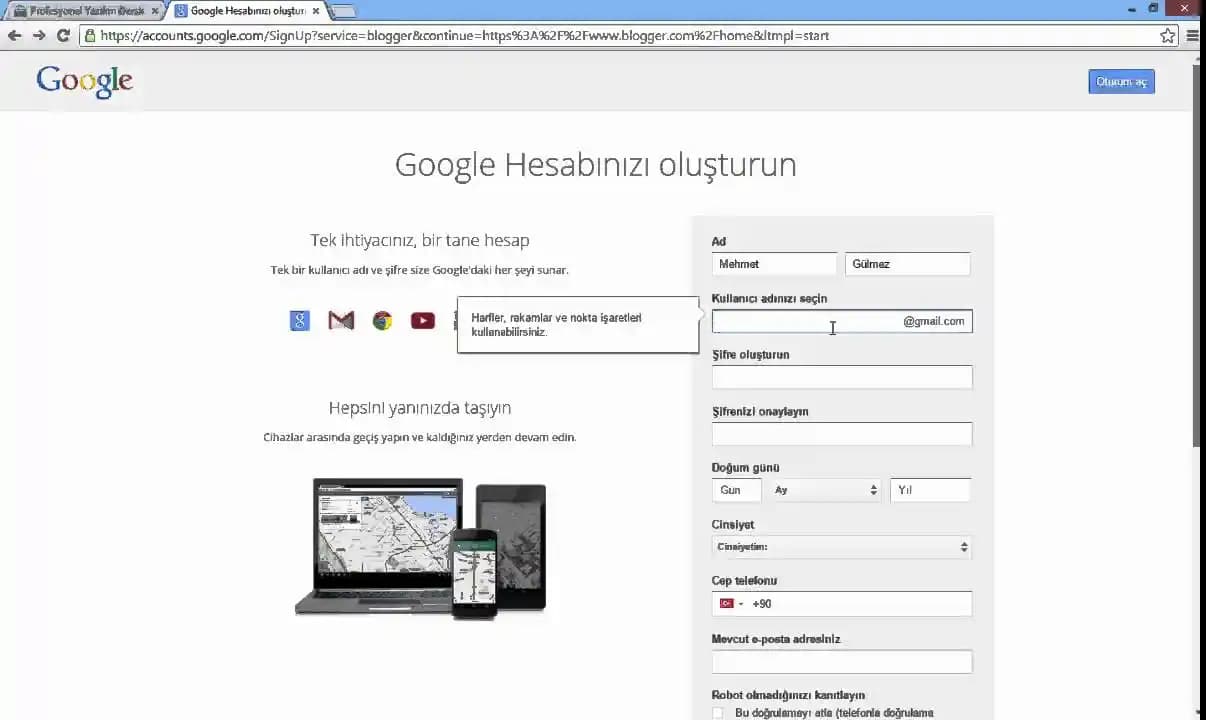Open the 'Ay' month dropdown
Viewport: 1206px width, 720px height.
click(x=824, y=490)
